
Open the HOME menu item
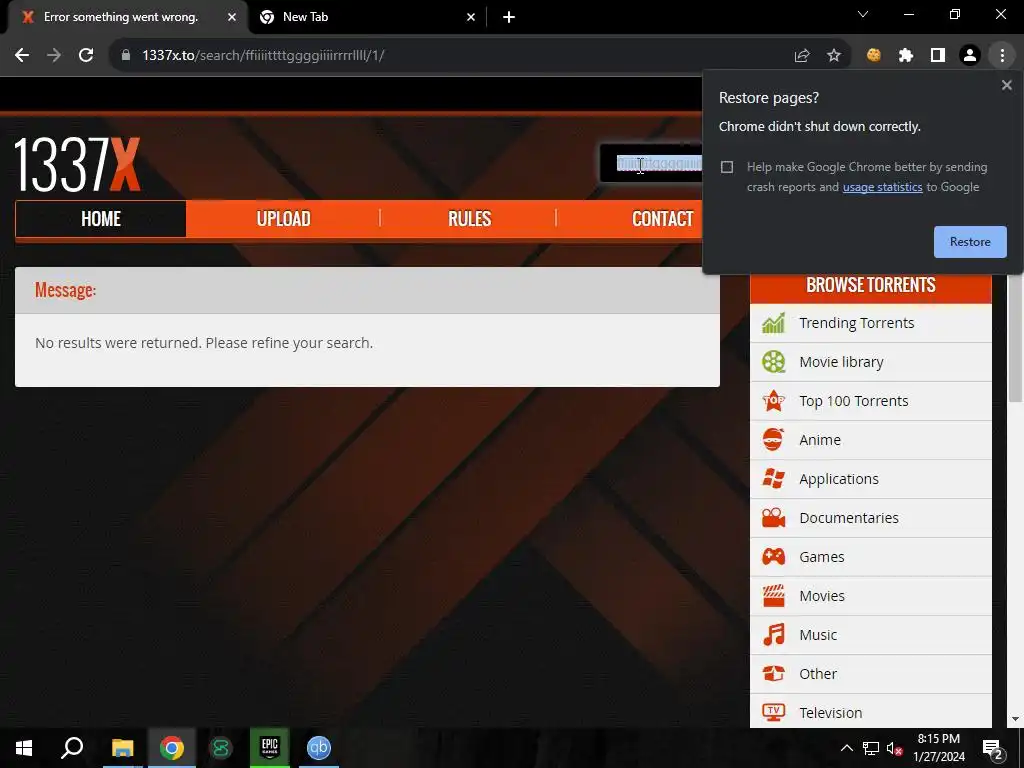point(101,219)
